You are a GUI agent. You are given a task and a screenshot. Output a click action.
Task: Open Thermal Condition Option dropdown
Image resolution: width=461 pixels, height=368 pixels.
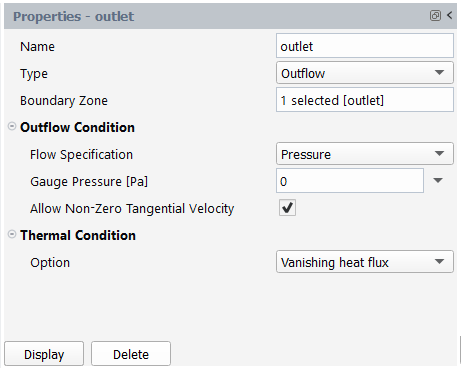tap(365, 262)
